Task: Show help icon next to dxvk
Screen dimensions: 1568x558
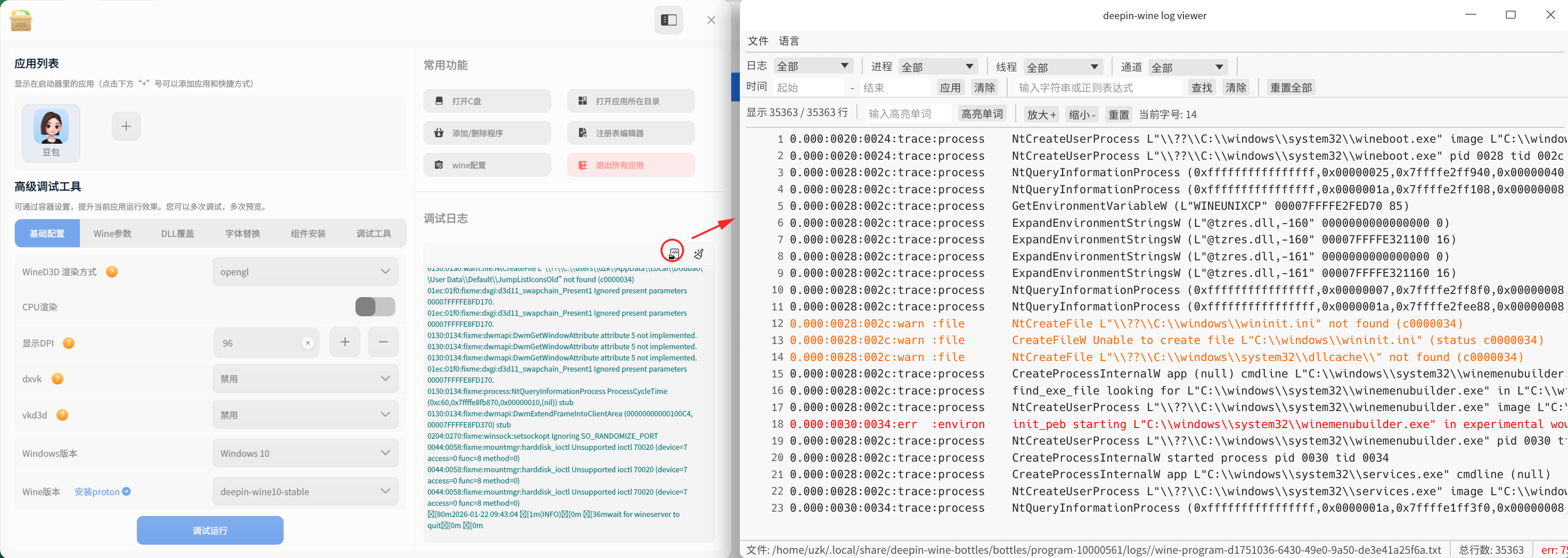Action: (x=57, y=379)
